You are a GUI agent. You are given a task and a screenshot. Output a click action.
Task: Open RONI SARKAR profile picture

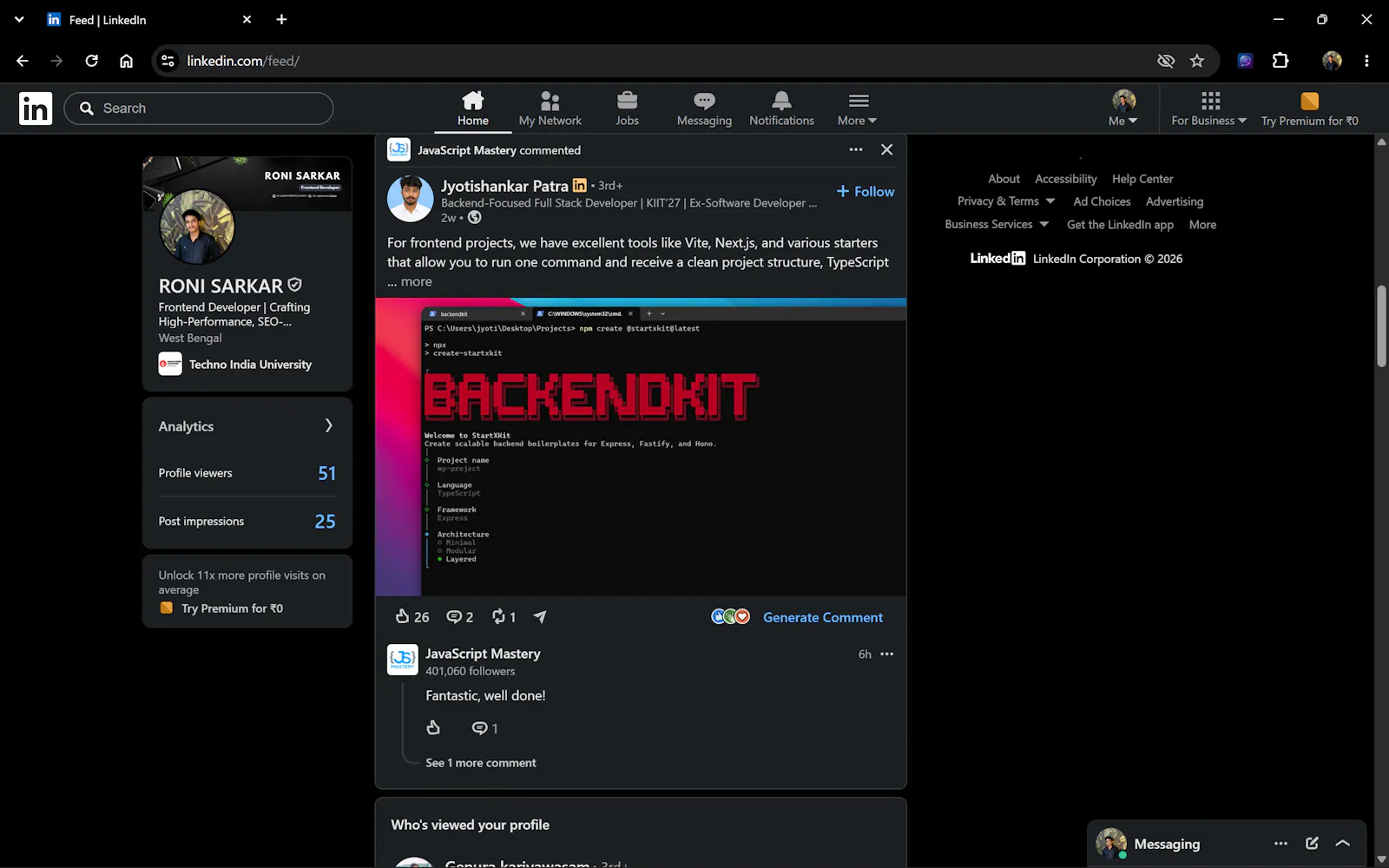click(197, 227)
